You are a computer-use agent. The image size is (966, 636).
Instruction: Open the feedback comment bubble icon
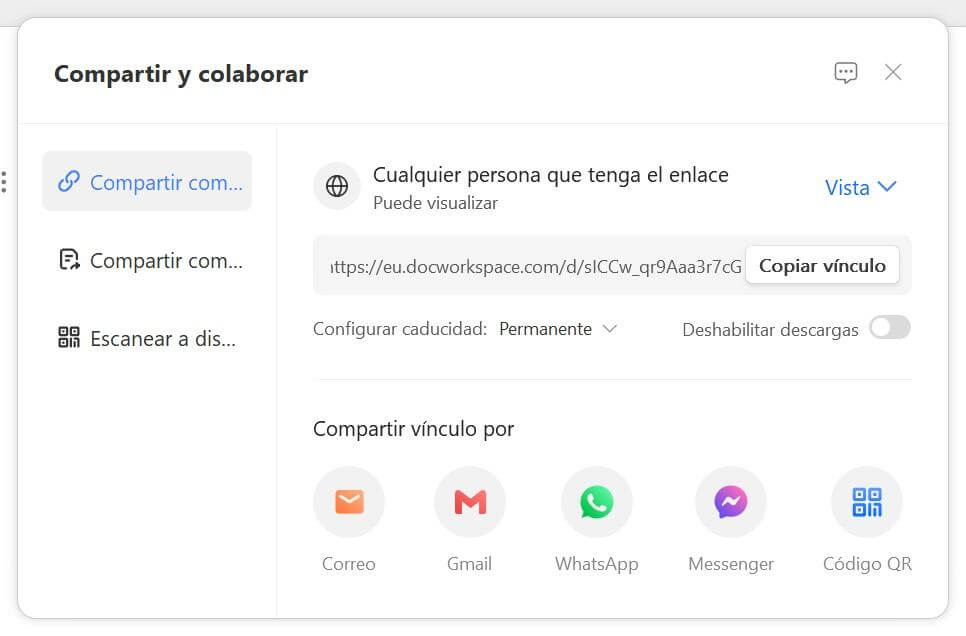845,73
